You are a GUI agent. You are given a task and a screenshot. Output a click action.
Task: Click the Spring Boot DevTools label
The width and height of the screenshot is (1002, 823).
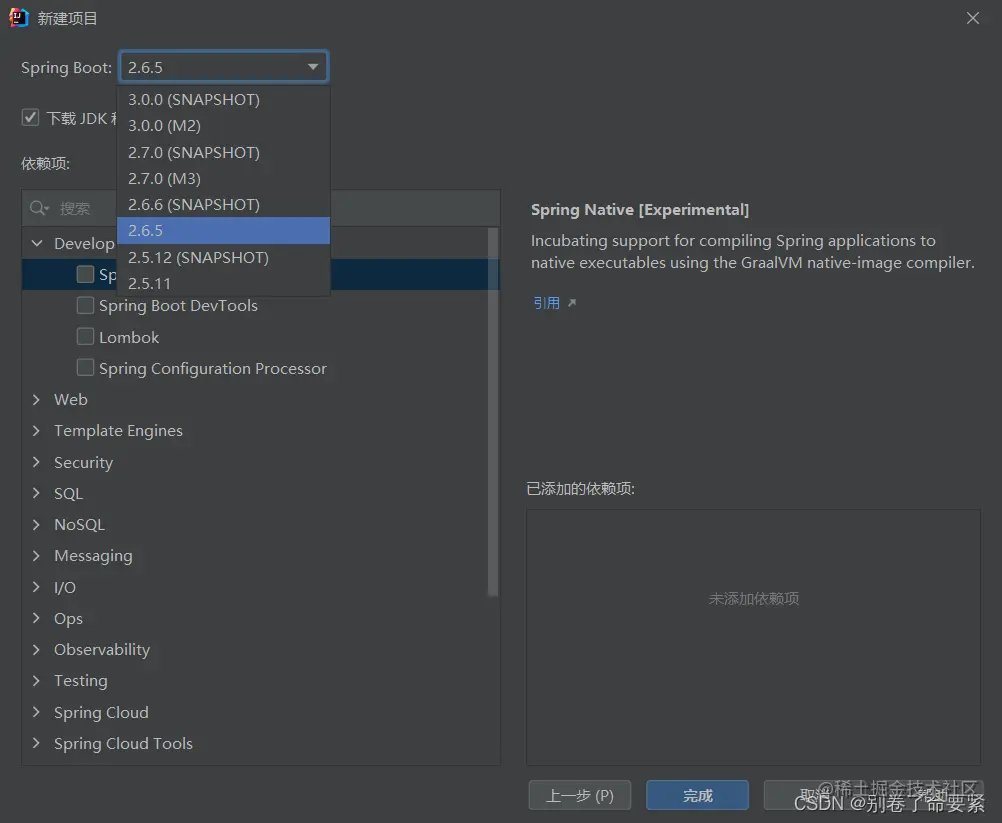pyautogui.click(x=178, y=305)
